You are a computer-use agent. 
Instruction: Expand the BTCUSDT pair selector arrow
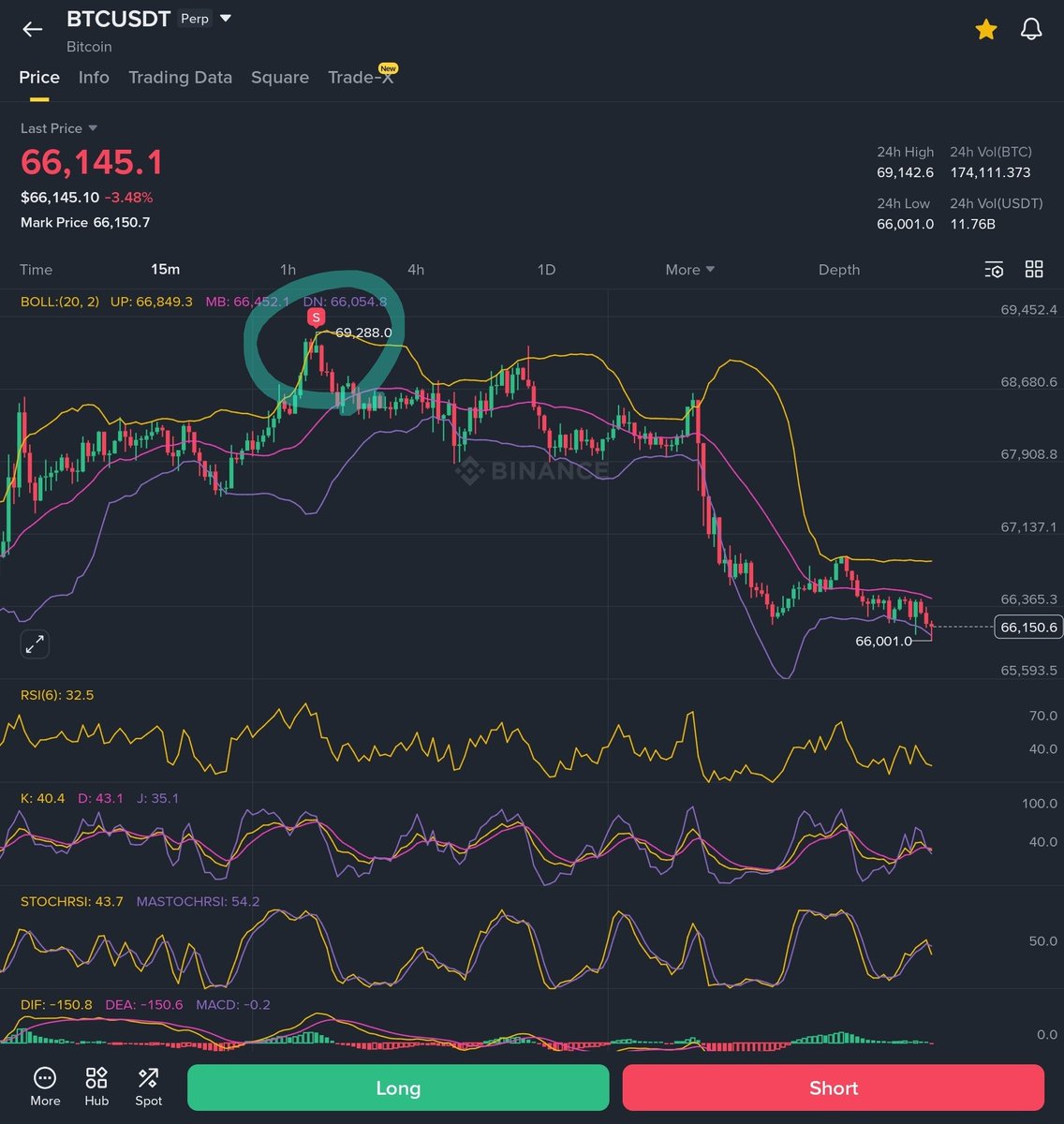pyautogui.click(x=226, y=18)
